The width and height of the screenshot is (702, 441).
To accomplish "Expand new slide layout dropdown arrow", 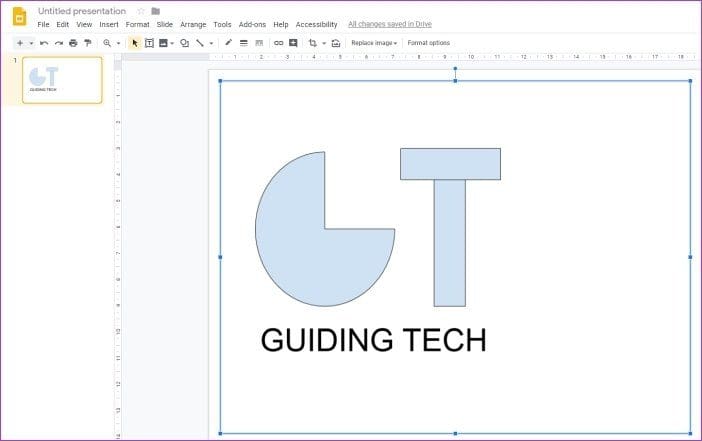I will [31, 43].
